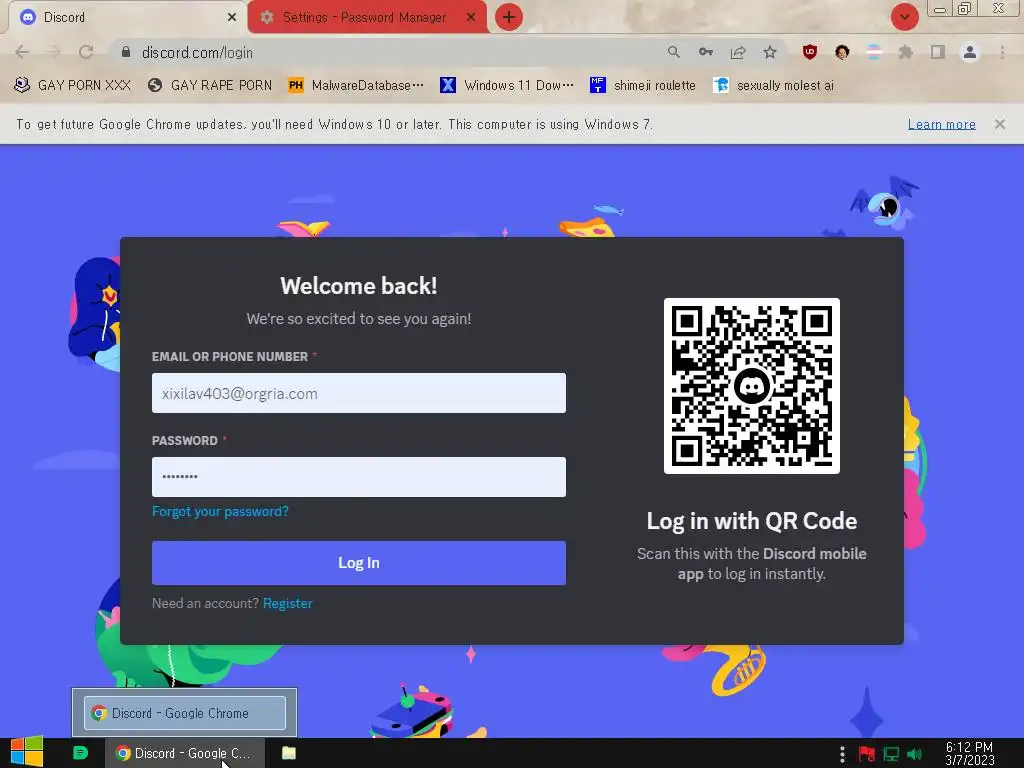Open the round avatar extension next to uBlock
This screenshot has height=768, width=1024.
(842, 52)
